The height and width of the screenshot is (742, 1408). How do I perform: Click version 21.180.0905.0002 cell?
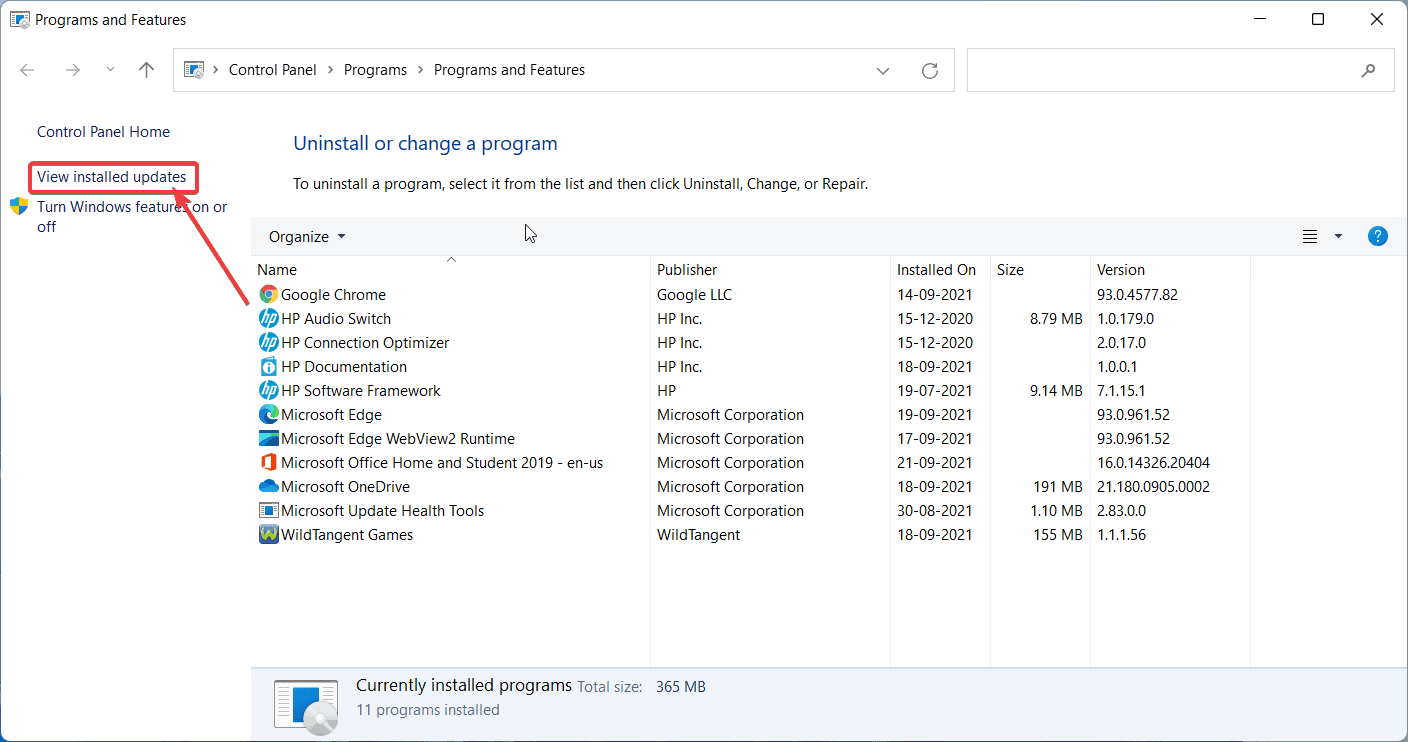[x=1153, y=486]
